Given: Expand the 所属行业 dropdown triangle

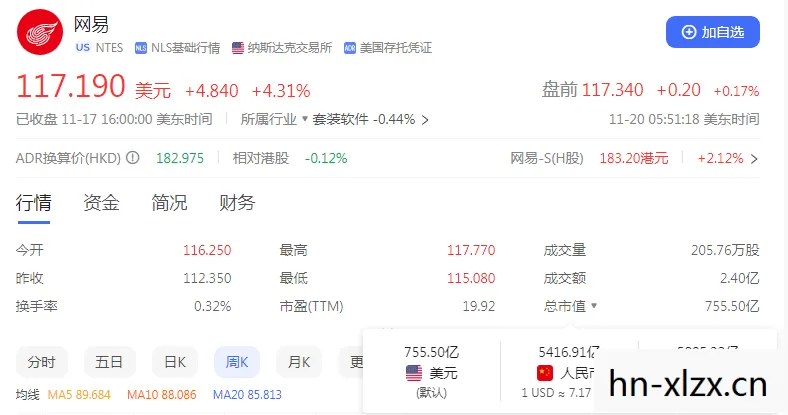Looking at the screenshot, I should point(305,119).
